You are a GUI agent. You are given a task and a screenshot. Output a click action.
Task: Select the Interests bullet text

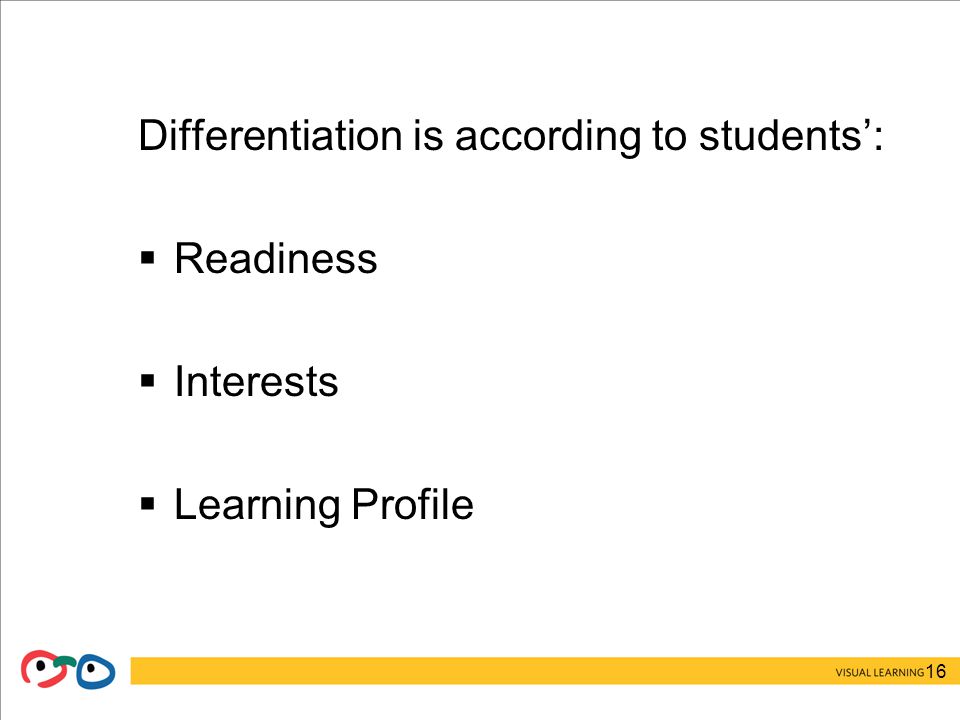pos(256,381)
